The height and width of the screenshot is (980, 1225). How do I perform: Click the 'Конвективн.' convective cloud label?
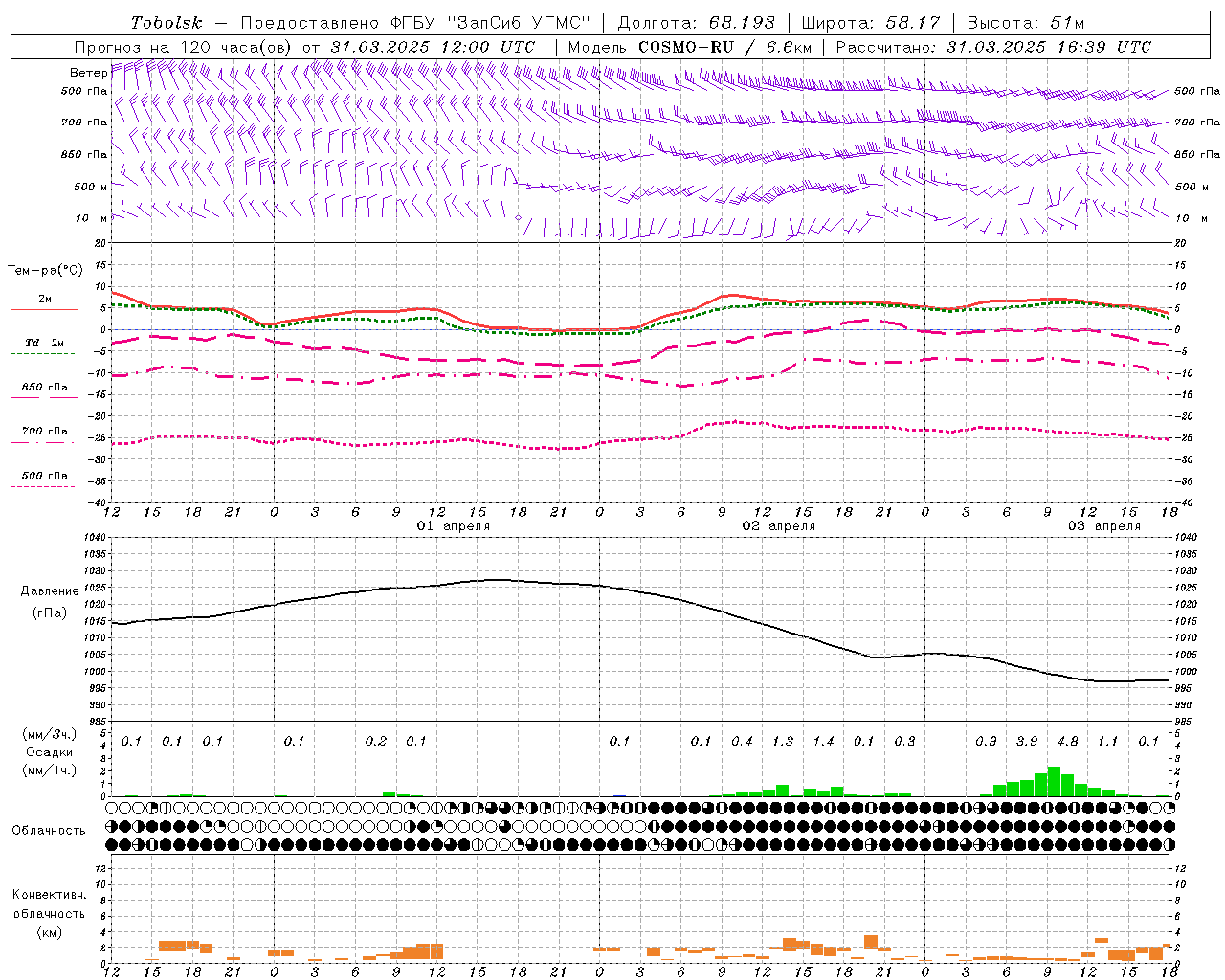[x=49, y=895]
